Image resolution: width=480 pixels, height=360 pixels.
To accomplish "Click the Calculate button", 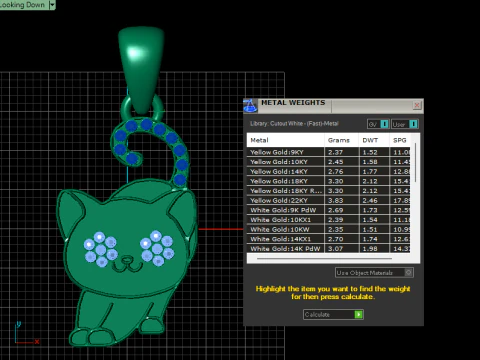I will [333, 314].
